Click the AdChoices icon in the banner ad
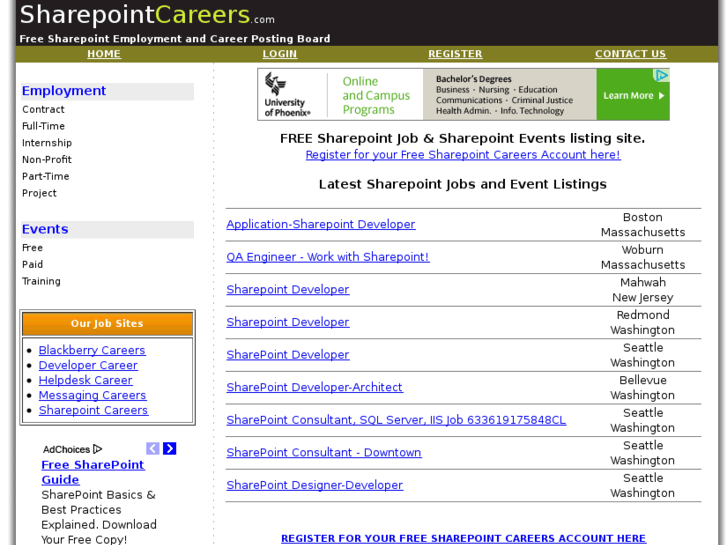 tap(661, 75)
